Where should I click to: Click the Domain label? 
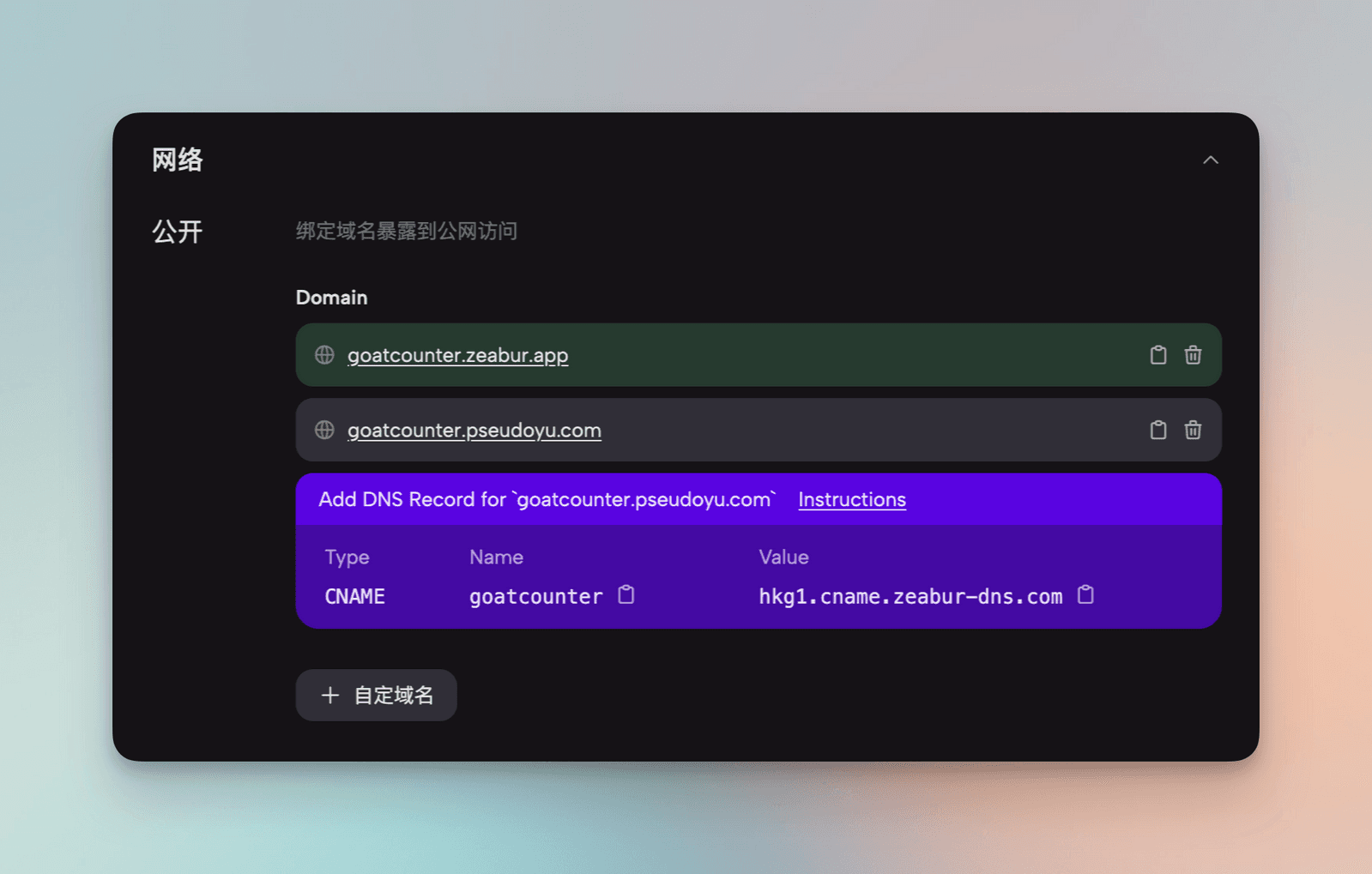(x=331, y=298)
